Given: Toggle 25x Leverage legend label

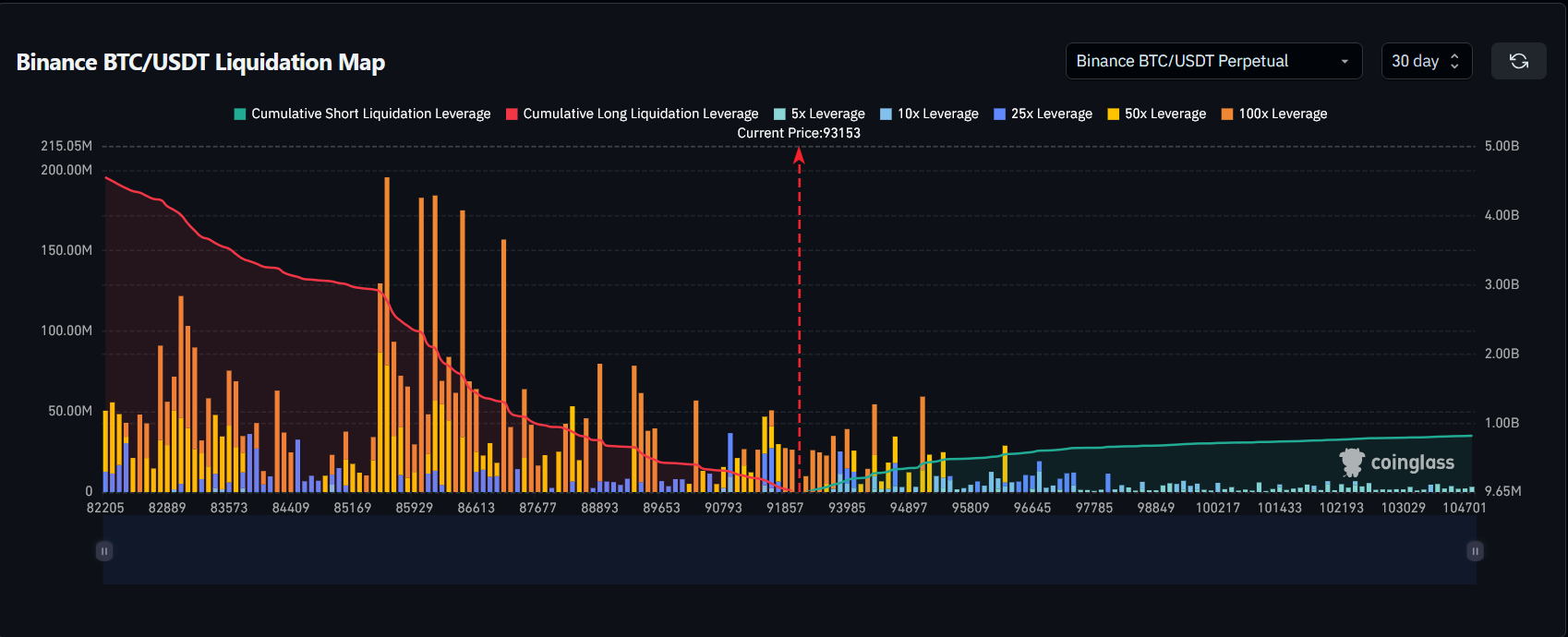Looking at the screenshot, I should [x=1051, y=114].
